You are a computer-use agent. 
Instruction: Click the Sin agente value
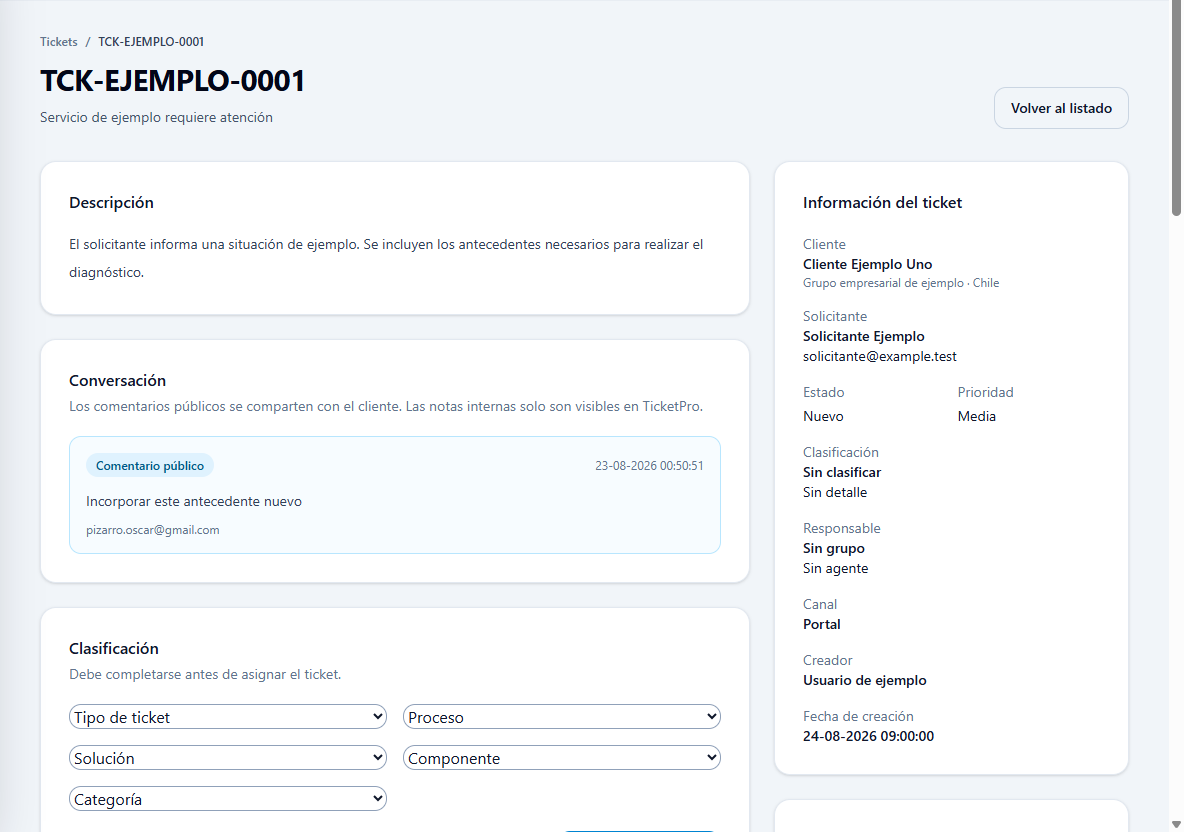click(835, 569)
